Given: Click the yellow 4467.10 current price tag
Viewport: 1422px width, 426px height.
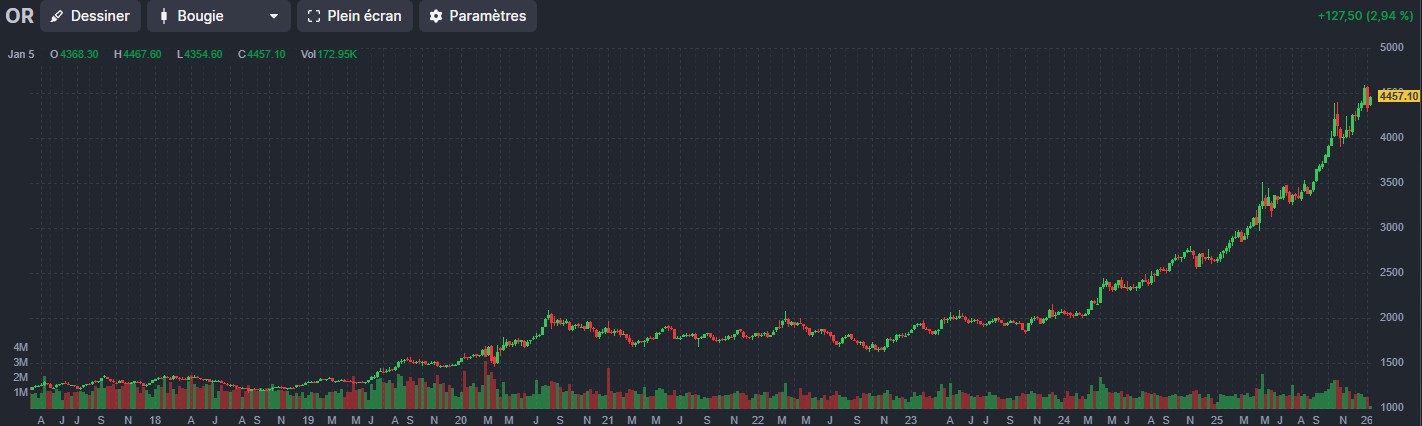Looking at the screenshot, I should (x=1397, y=96).
